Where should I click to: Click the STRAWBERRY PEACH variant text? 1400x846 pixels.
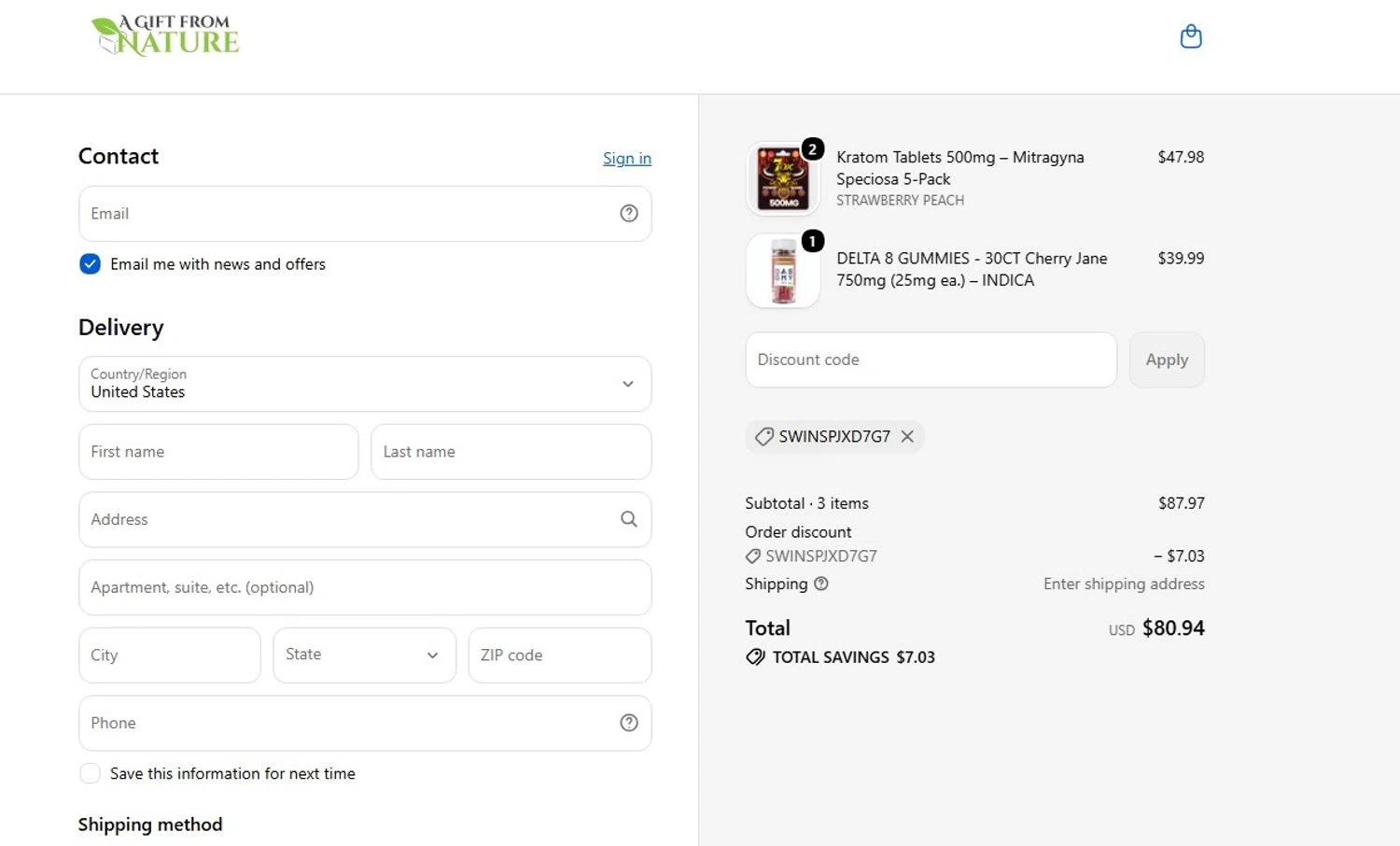[x=900, y=200]
